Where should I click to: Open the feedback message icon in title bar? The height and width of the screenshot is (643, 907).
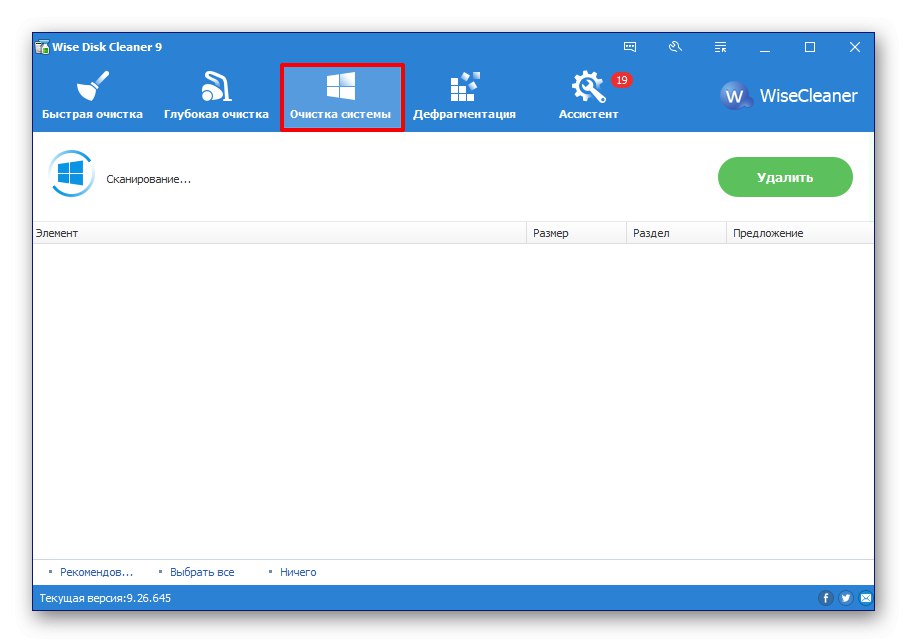(x=630, y=47)
